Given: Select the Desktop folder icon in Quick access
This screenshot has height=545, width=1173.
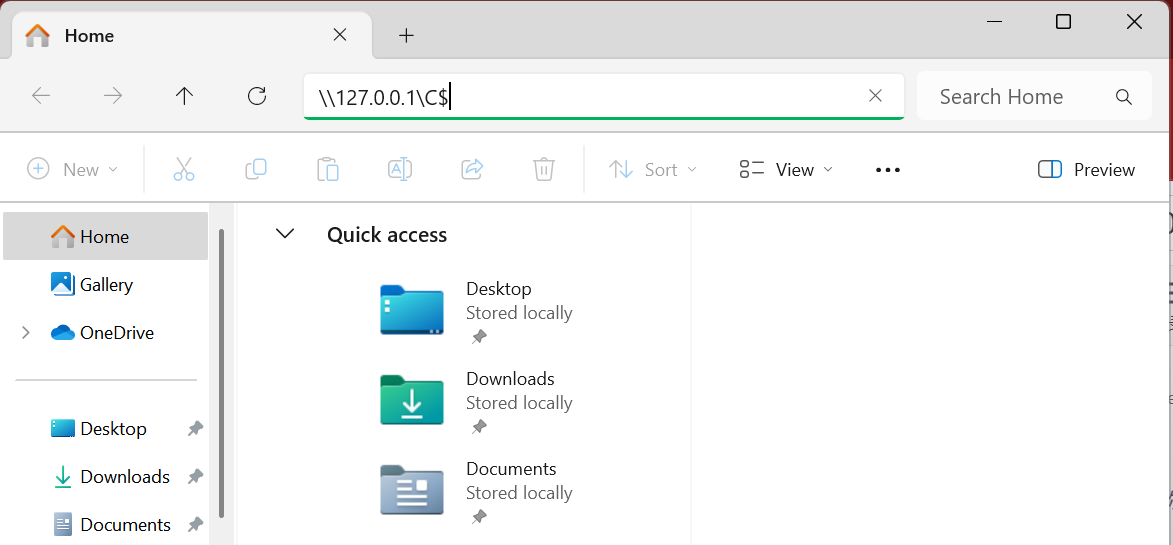Looking at the screenshot, I should coord(411,310).
